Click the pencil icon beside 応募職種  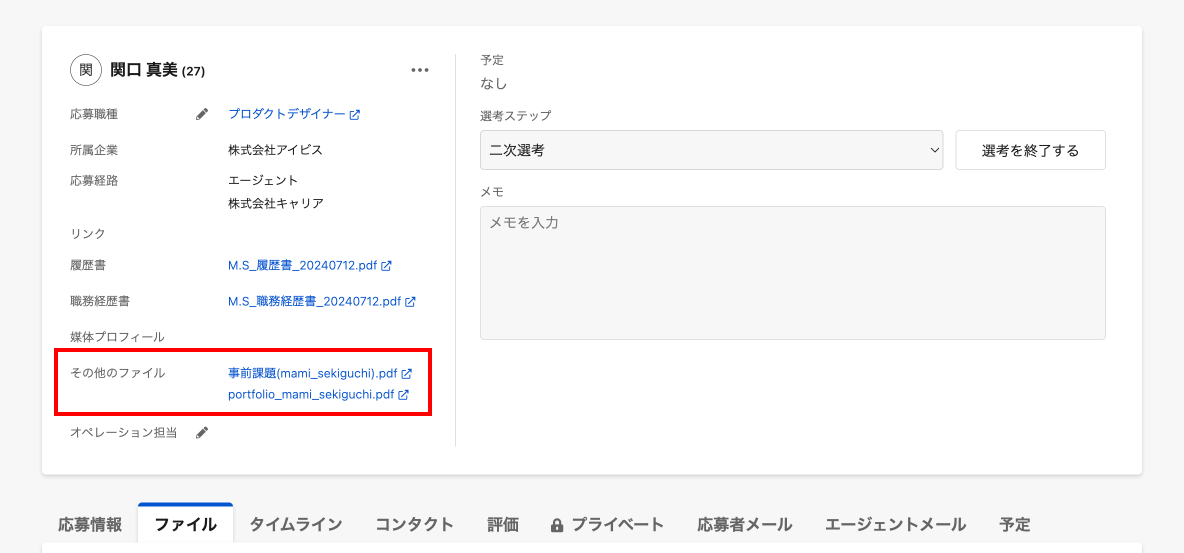pyautogui.click(x=202, y=115)
